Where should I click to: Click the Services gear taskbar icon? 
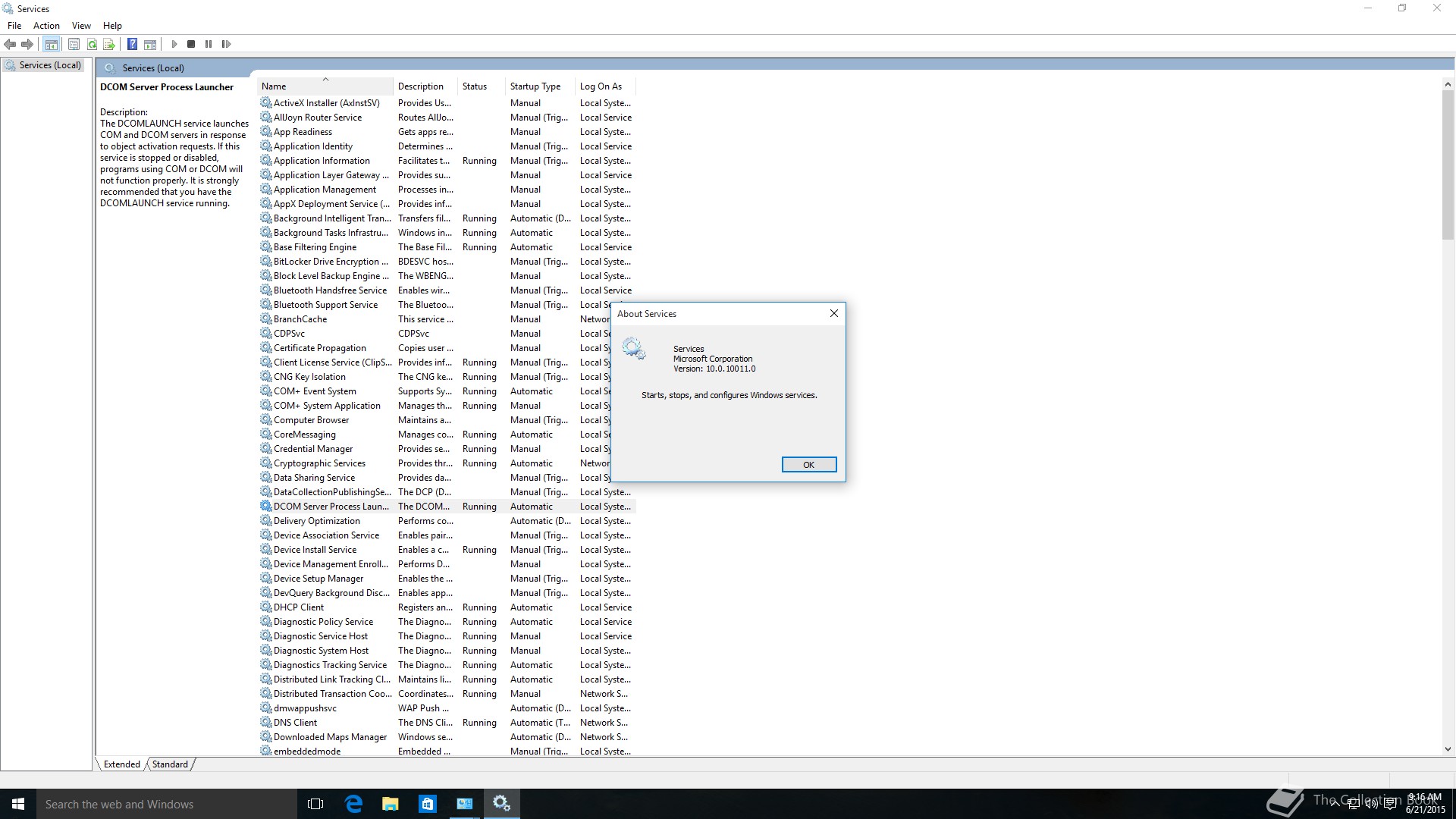[x=501, y=804]
